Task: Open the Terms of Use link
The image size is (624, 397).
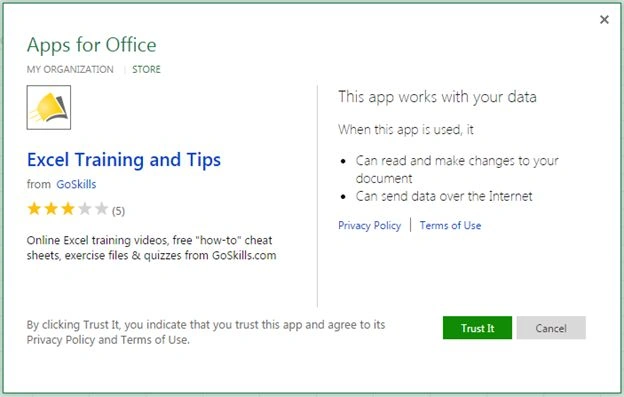Action: pos(450,226)
